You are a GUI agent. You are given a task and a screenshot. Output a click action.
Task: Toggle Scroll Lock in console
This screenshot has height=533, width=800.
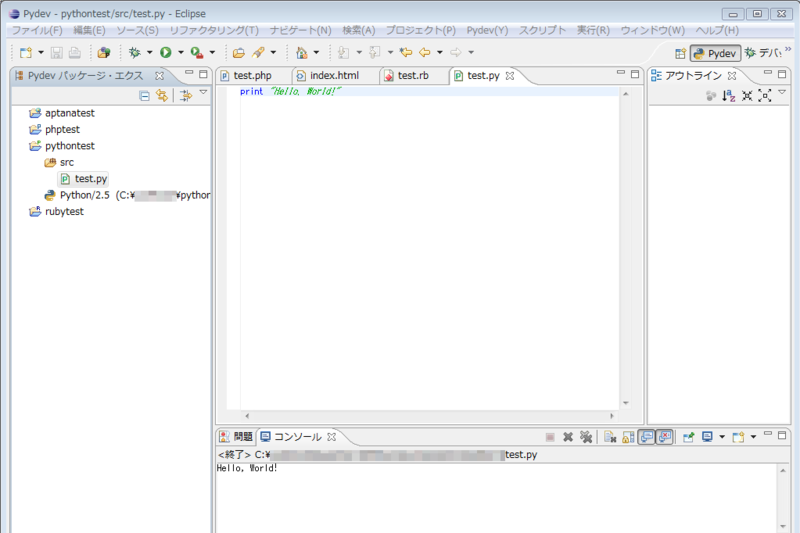[x=628, y=437]
